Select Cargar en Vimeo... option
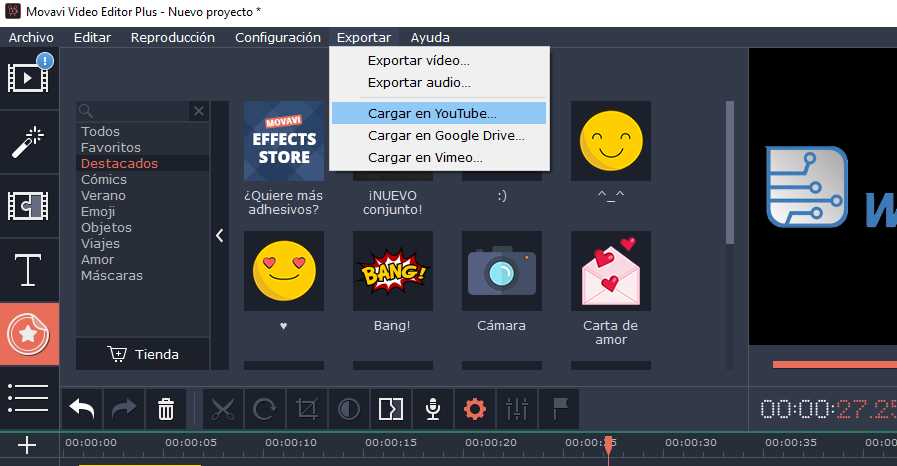 click(x=439, y=158)
